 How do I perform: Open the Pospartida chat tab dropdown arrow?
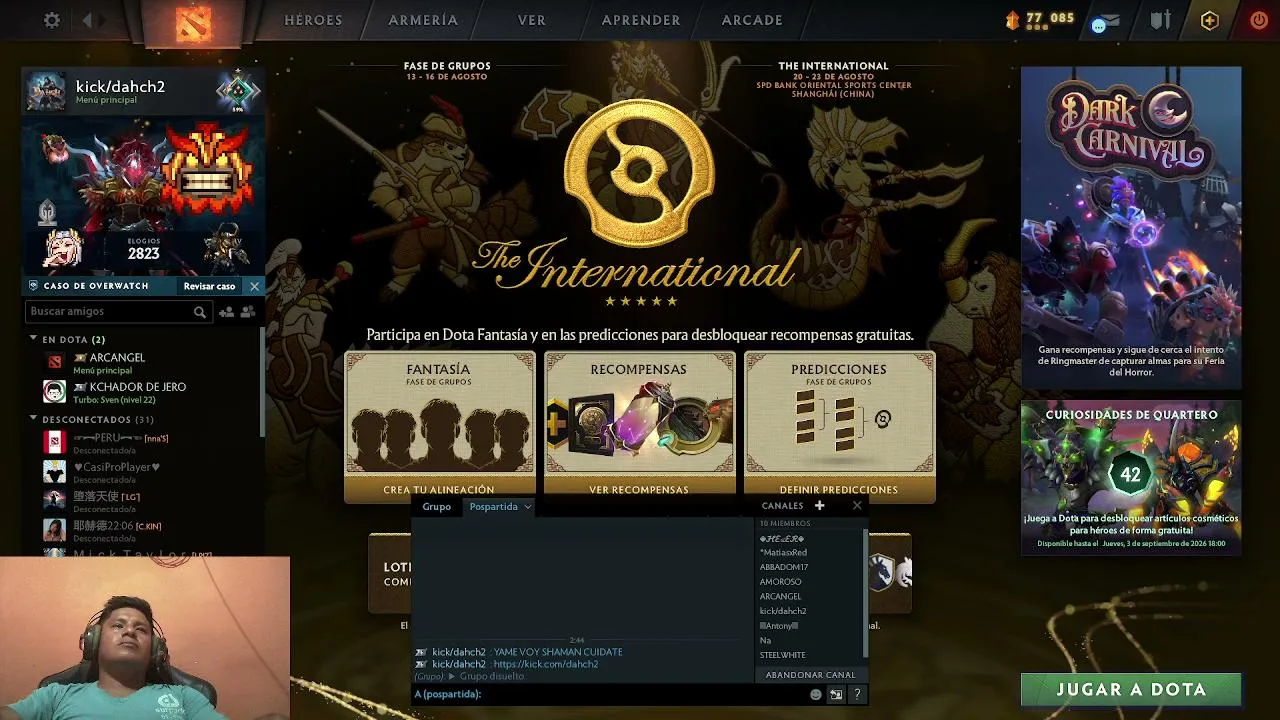pos(527,507)
